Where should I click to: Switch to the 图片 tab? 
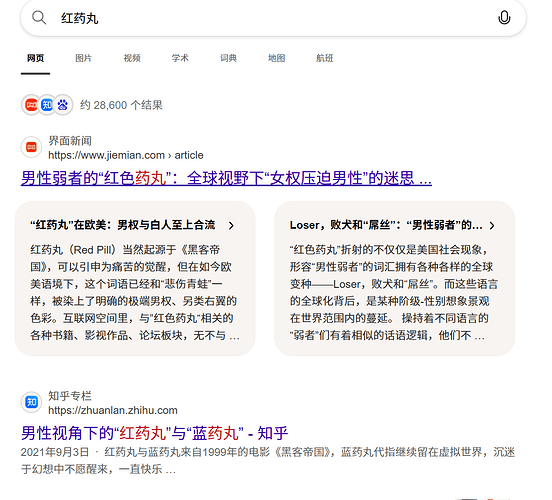pos(83,58)
